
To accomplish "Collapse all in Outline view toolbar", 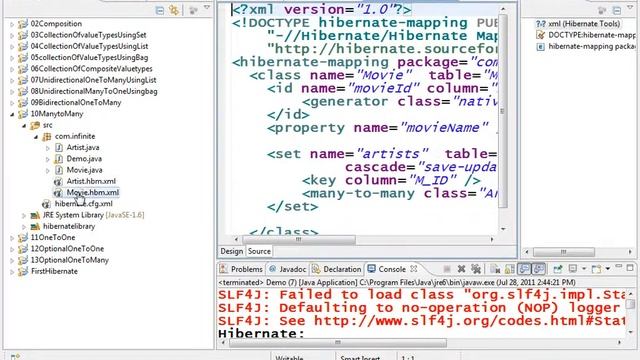I will point(617,11).
